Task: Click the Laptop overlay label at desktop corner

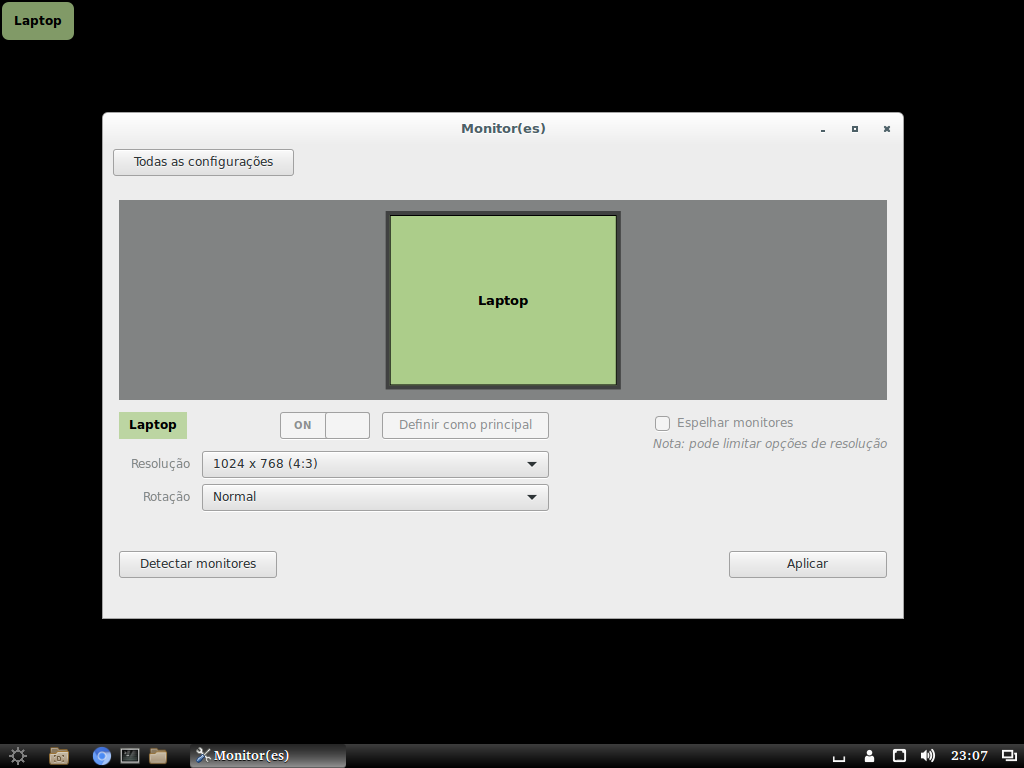Action: [x=38, y=21]
